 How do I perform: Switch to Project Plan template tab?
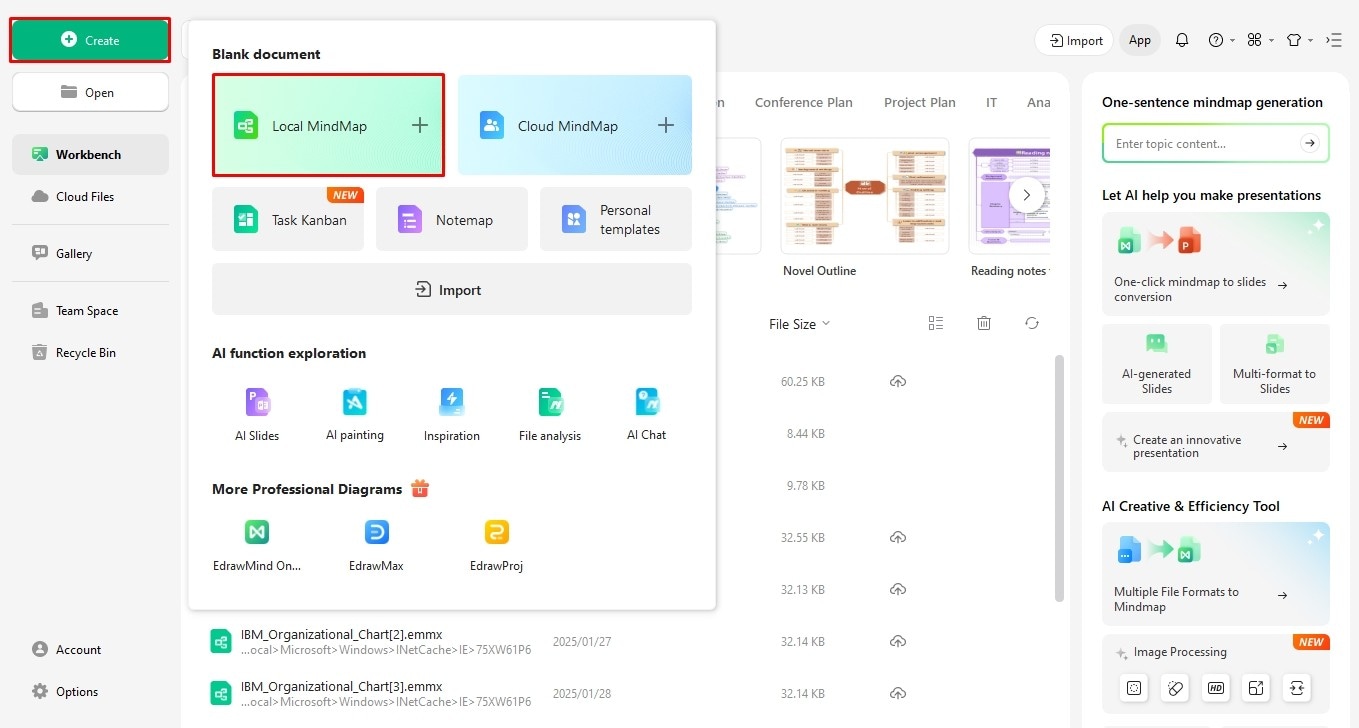coord(919,102)
